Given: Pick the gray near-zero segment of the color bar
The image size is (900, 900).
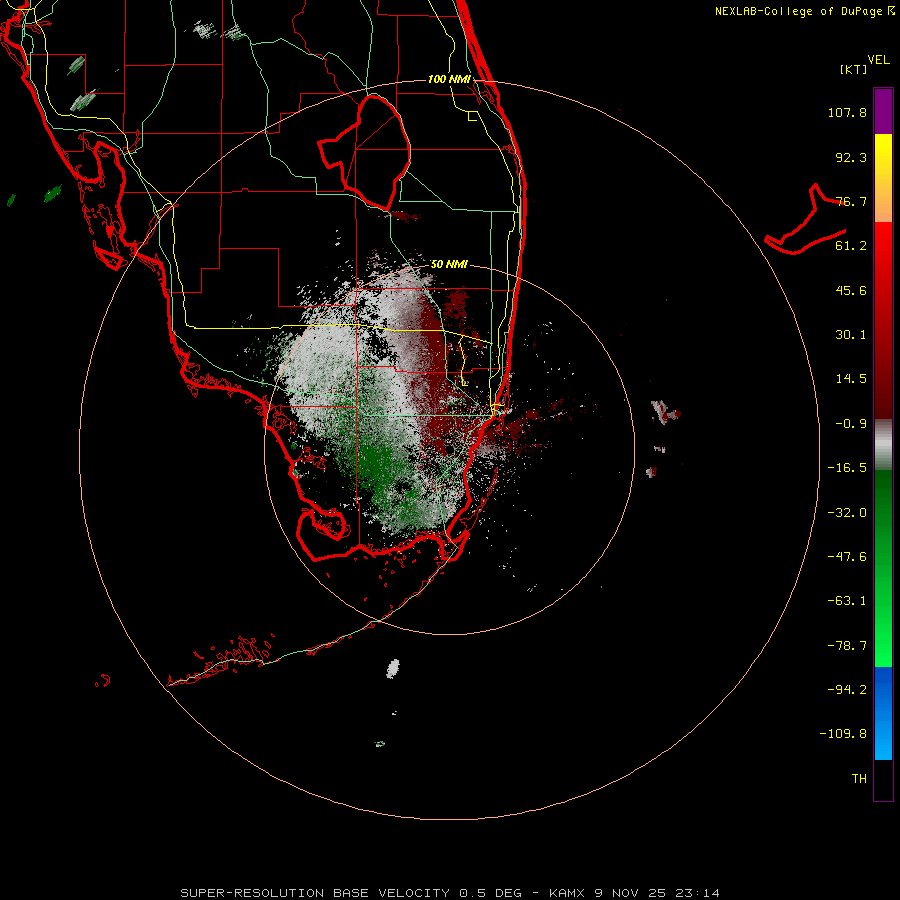Looking at the screenshot, I should pyautogui.click(x=883, y=444).
